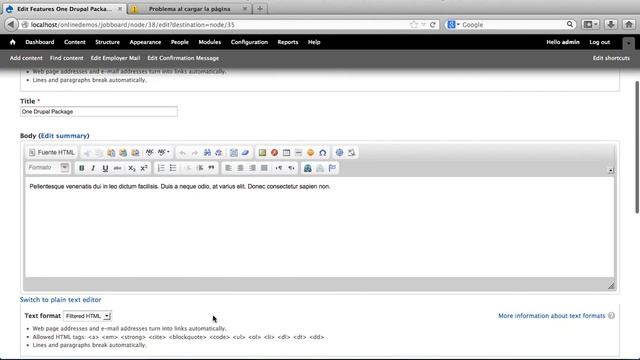640x360 pixels.
Task: Click the Insert Table icon
Action: (286, 153)
